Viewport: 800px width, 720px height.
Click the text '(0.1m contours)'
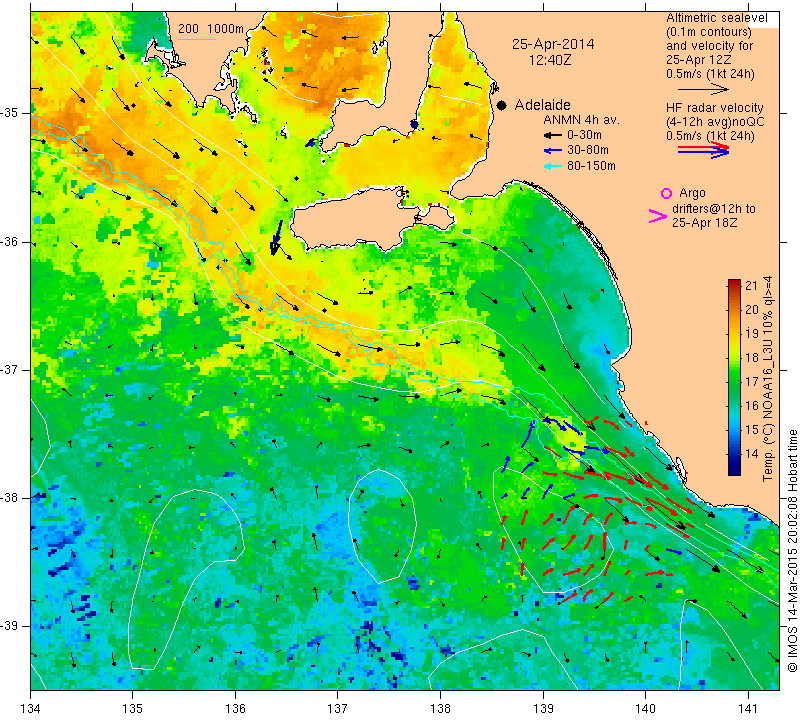tap(709, 32)
